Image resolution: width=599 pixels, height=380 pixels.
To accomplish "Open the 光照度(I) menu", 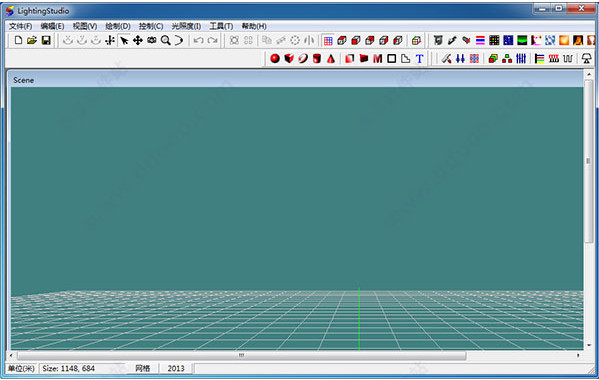I will (x=186, y=26).
